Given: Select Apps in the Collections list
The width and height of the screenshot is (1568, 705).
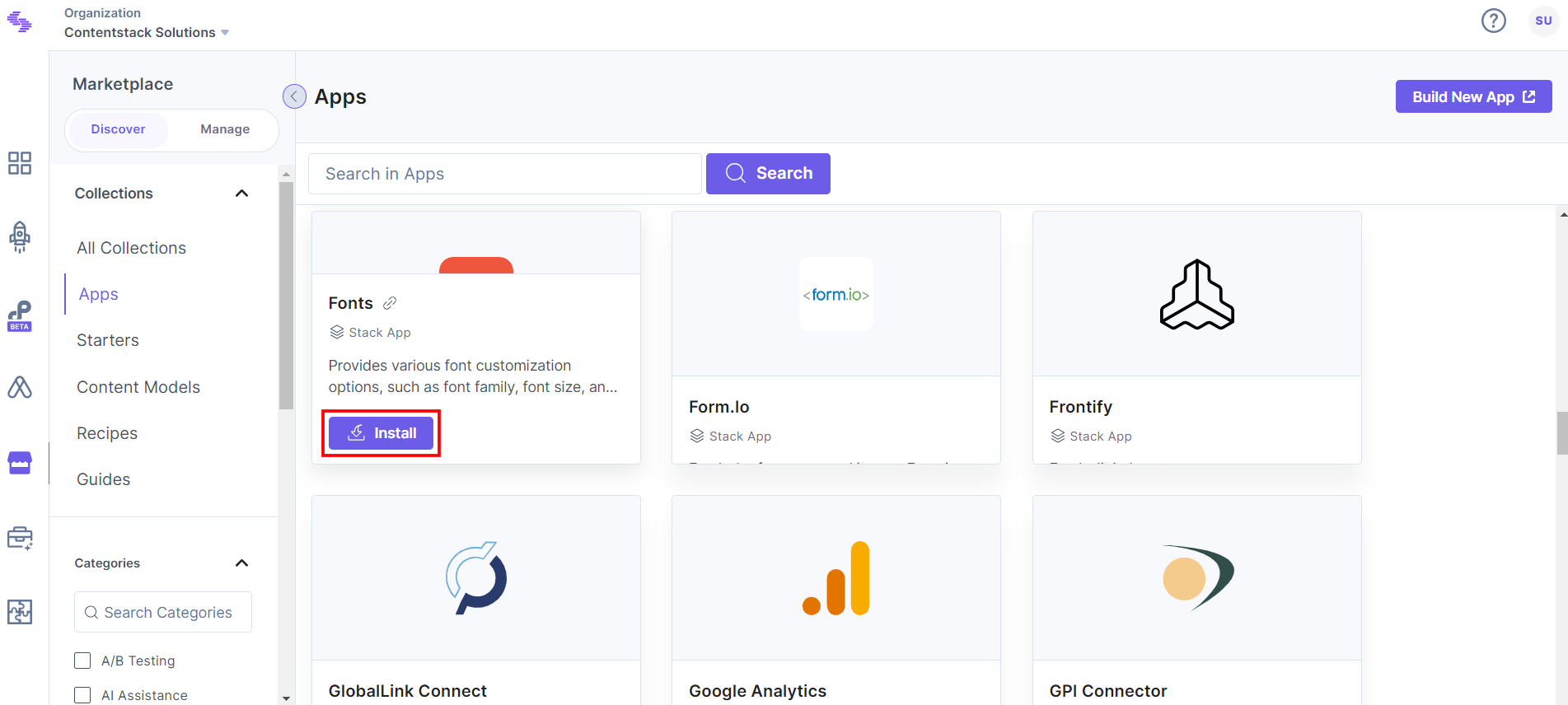Looking at the screenshot, I should coord(99,294).
